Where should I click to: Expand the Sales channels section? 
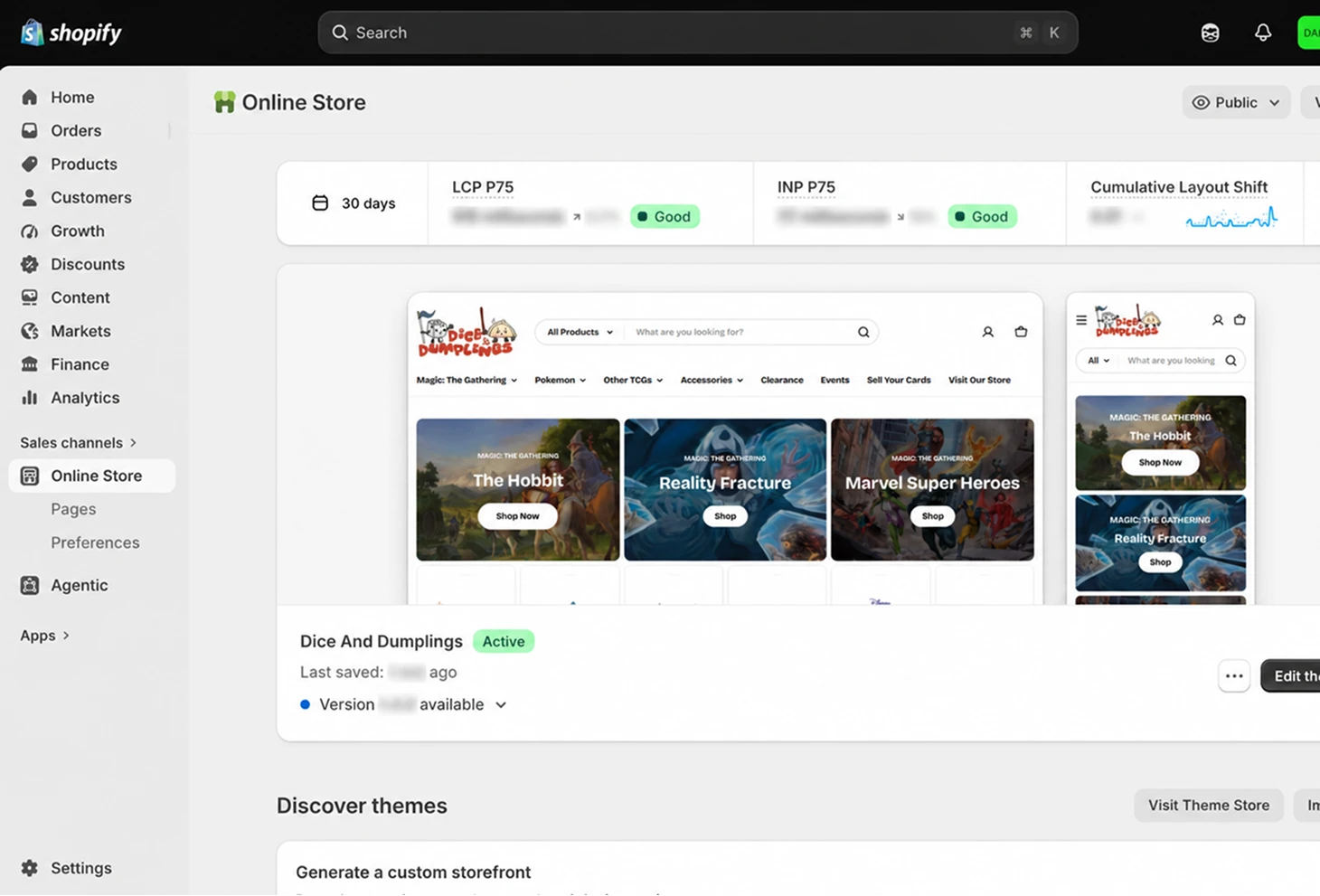click(x=79, y=442)
